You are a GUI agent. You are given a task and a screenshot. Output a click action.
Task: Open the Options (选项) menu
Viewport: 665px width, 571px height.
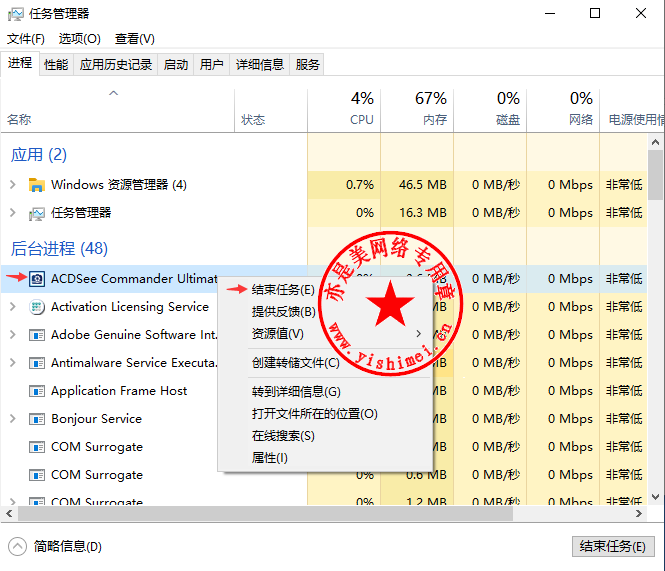pos(79,39)
